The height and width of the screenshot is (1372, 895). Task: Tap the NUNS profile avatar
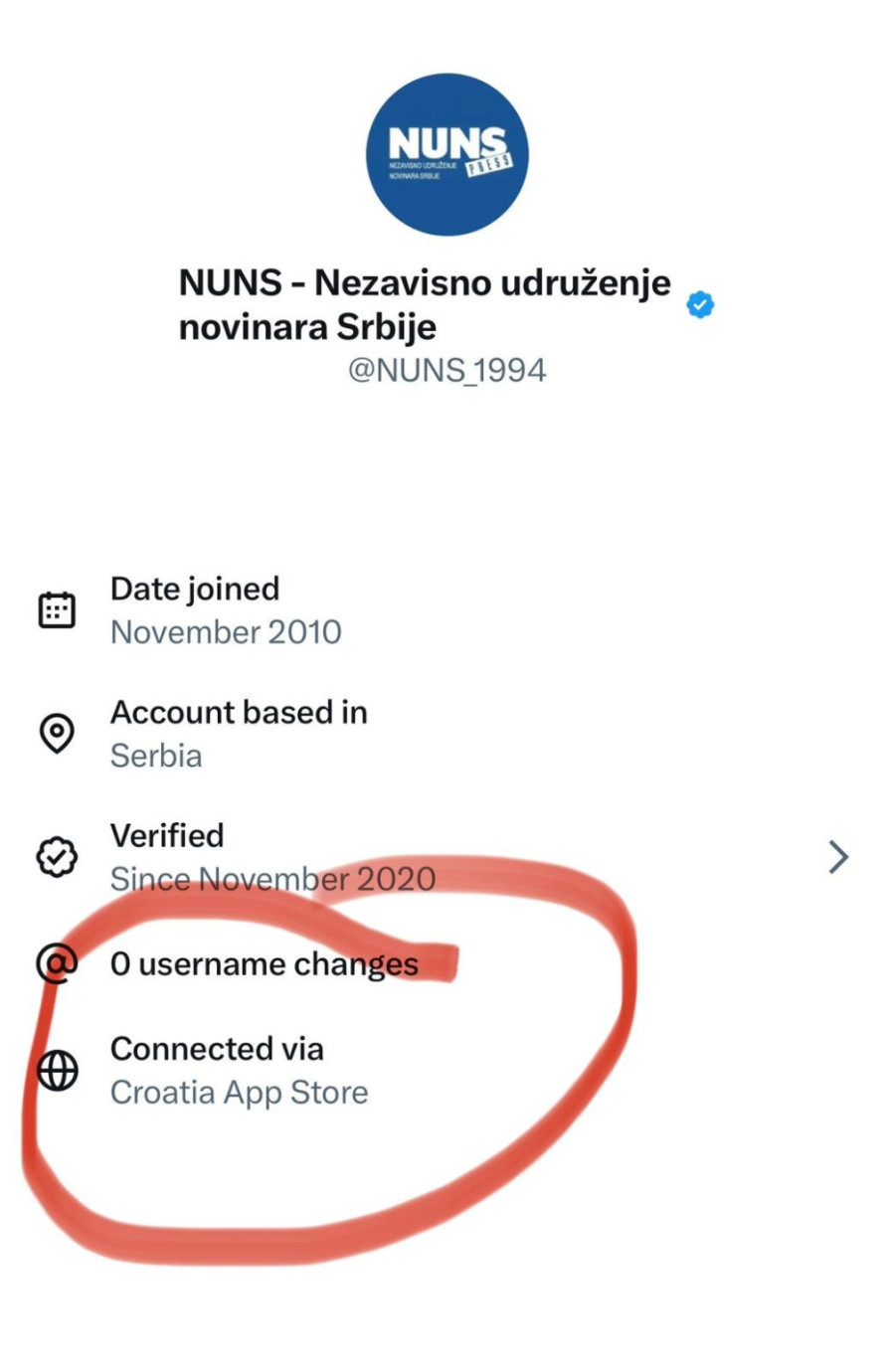(x=447, y=154)
